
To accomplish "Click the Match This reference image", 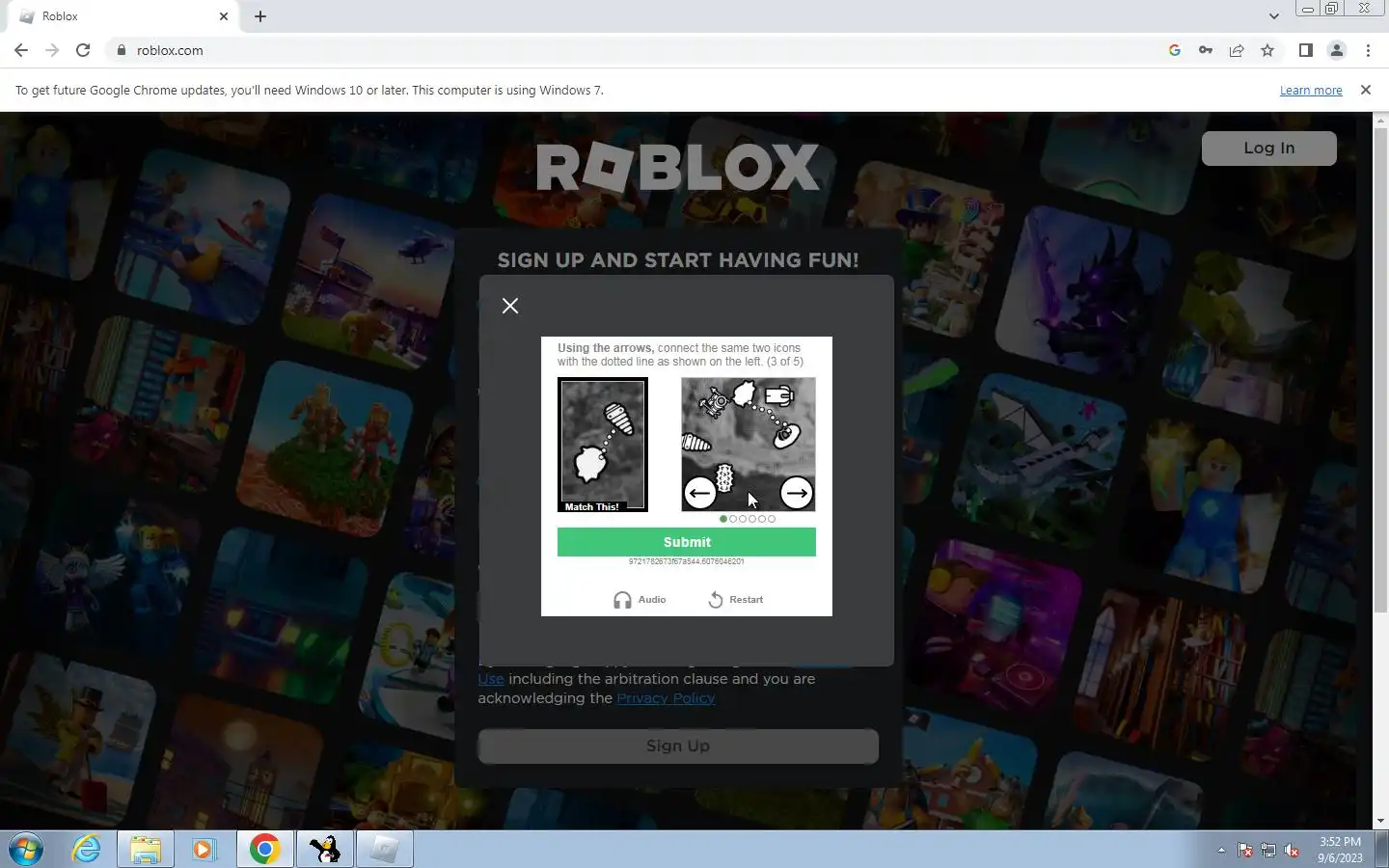I will [x=603, y=445].
